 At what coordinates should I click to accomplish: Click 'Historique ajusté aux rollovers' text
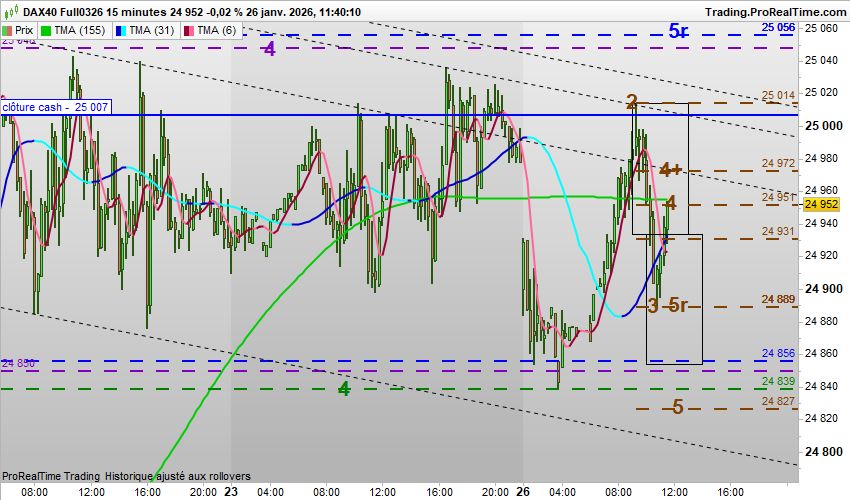(x=178, y=476)
